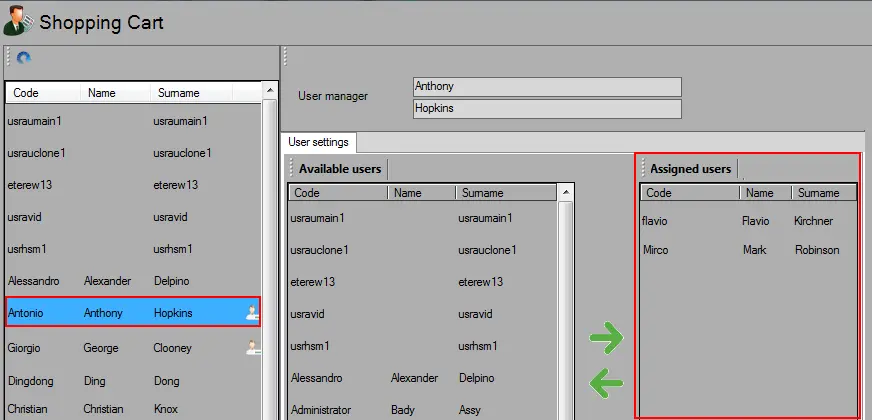Select the Administrator row in Available users
This screenshot has width=872, height=420.
(400, 409)
